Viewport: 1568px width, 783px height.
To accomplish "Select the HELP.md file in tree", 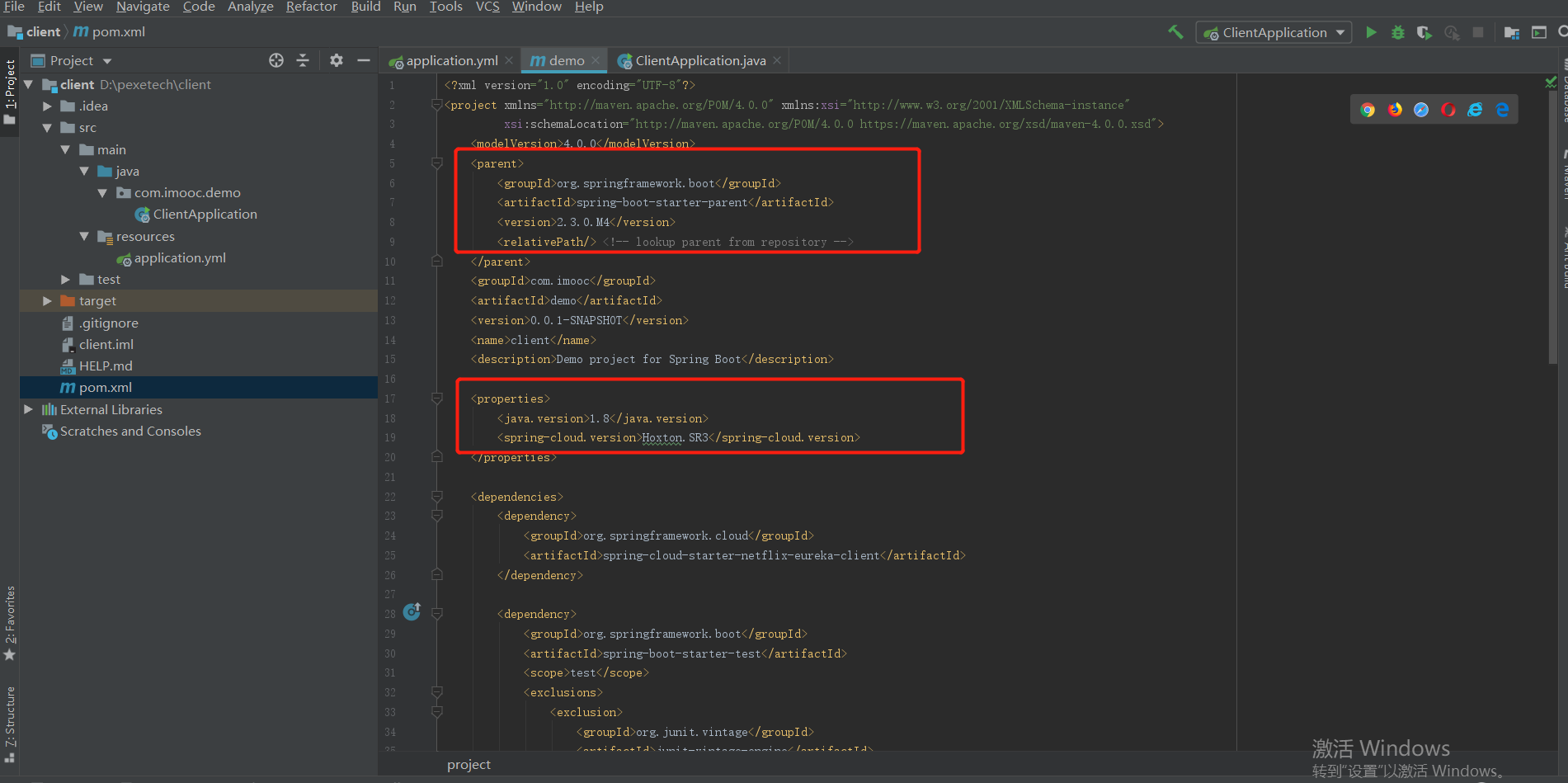I will tap(105, 366).
